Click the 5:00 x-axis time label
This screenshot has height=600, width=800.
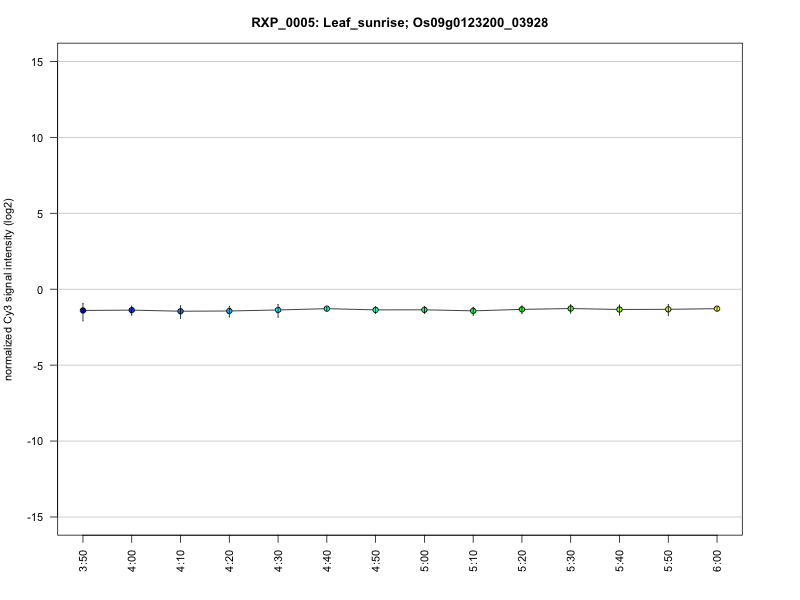pos(424,561)
